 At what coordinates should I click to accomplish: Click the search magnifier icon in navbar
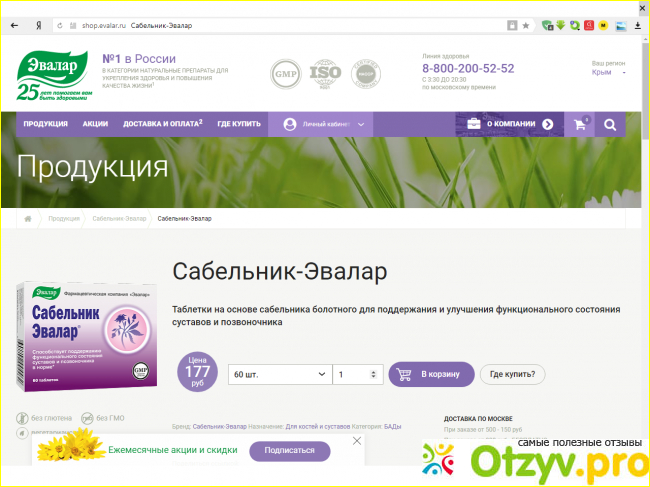click(x=610, y=124)
